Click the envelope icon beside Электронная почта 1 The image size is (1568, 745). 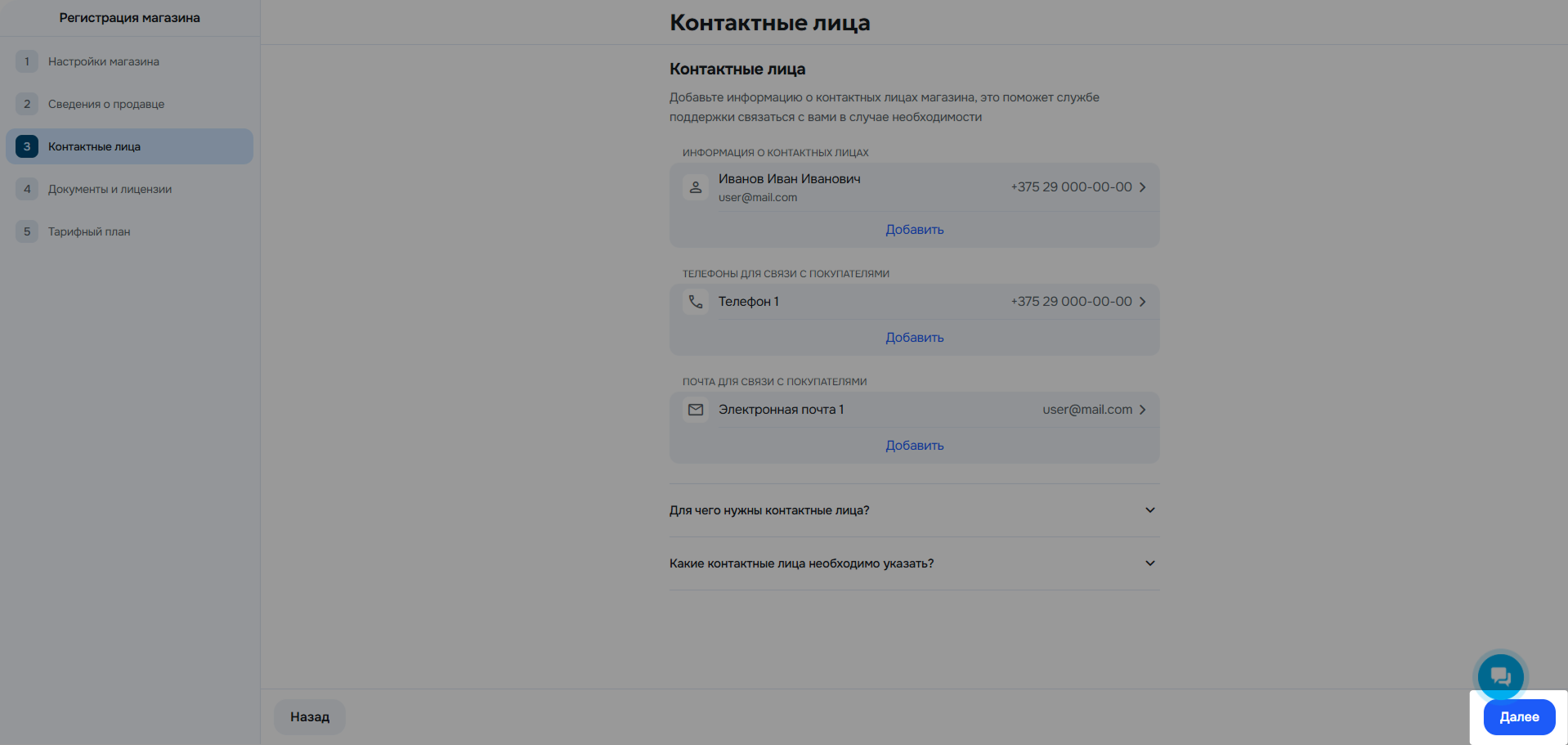click(x=696, y=409)
